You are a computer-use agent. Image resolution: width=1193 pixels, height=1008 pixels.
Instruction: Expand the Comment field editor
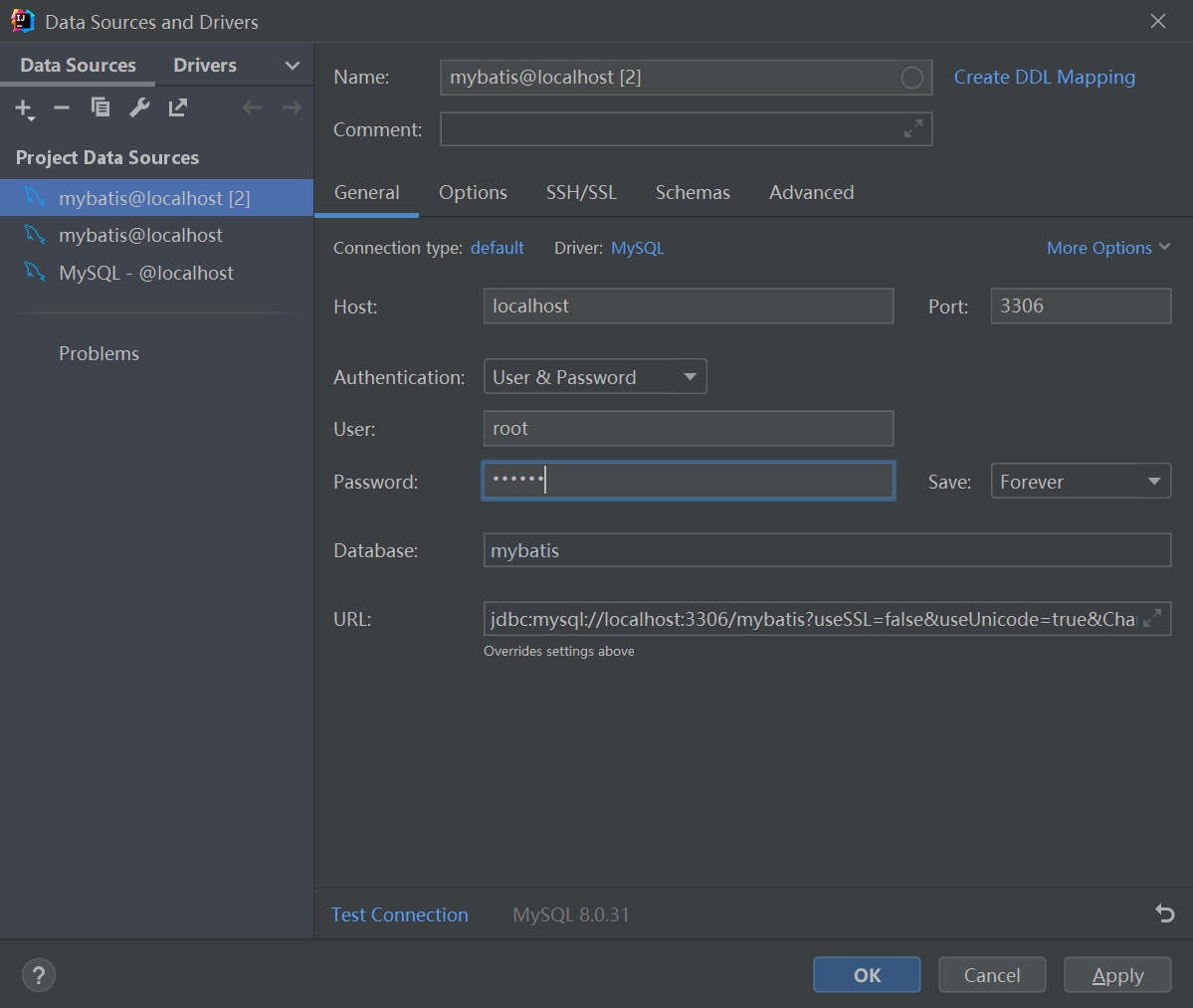tap(913, 128)
